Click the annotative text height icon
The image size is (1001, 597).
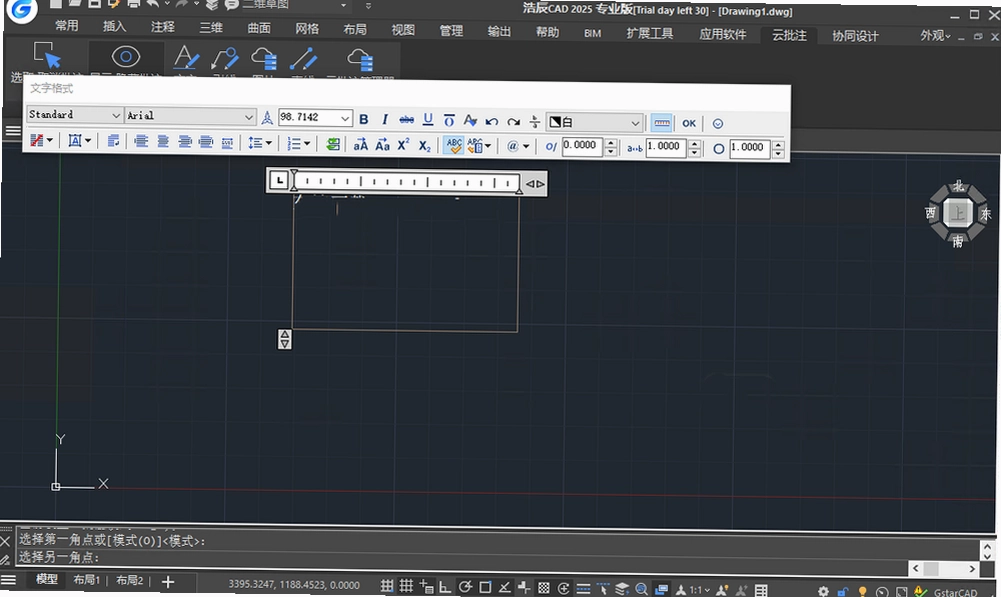pos(267,117)
